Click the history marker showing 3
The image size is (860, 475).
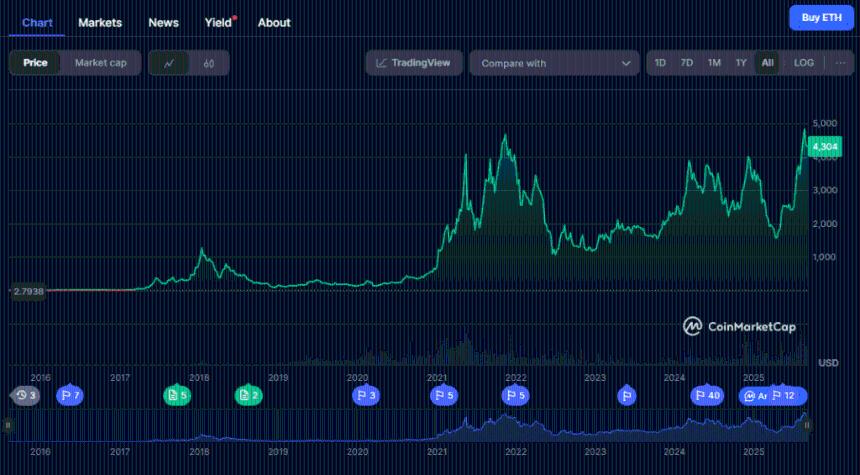tap(25, 396)
